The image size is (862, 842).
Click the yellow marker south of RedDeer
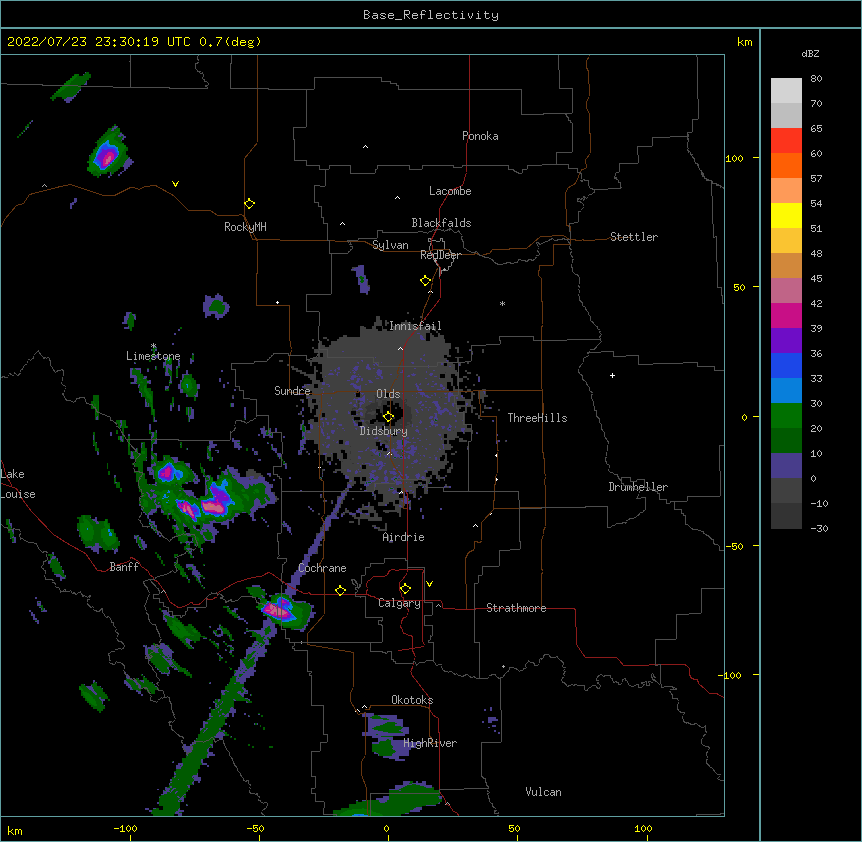pyautogui.click(x=425, y=281)
